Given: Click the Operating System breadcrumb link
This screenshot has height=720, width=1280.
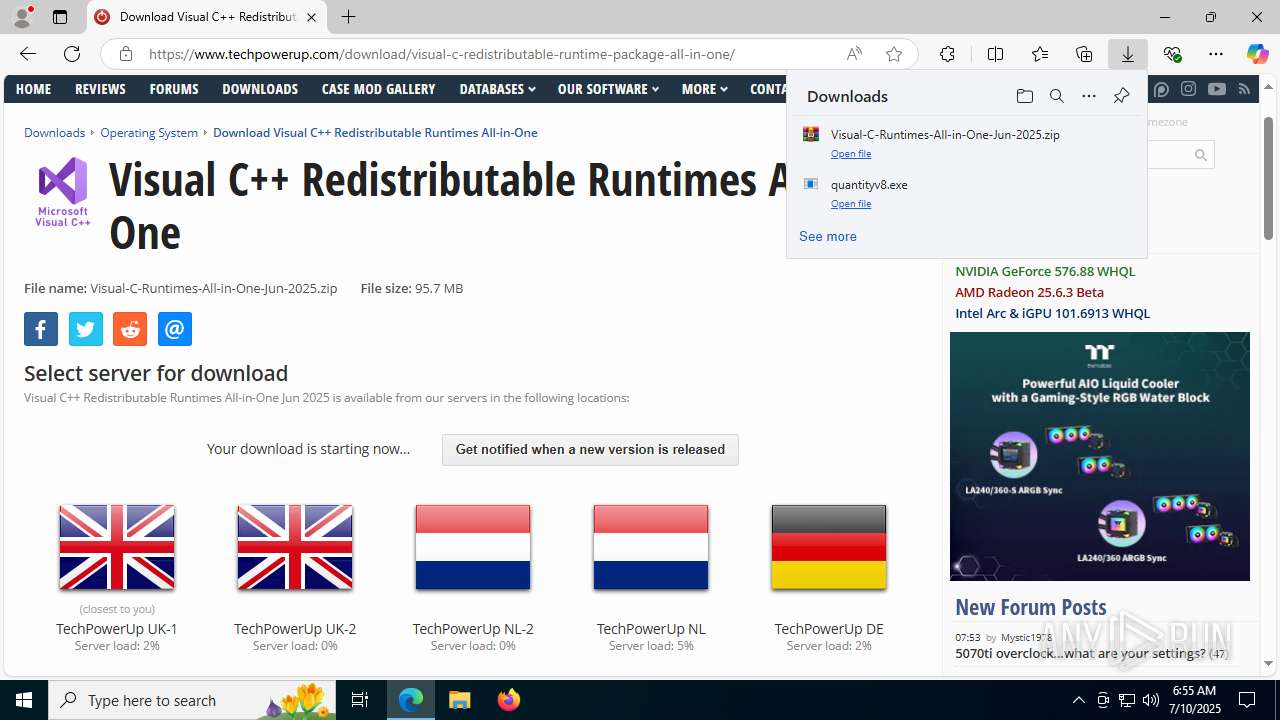Looking at the screenshot, I should click(x=149, y=132).
